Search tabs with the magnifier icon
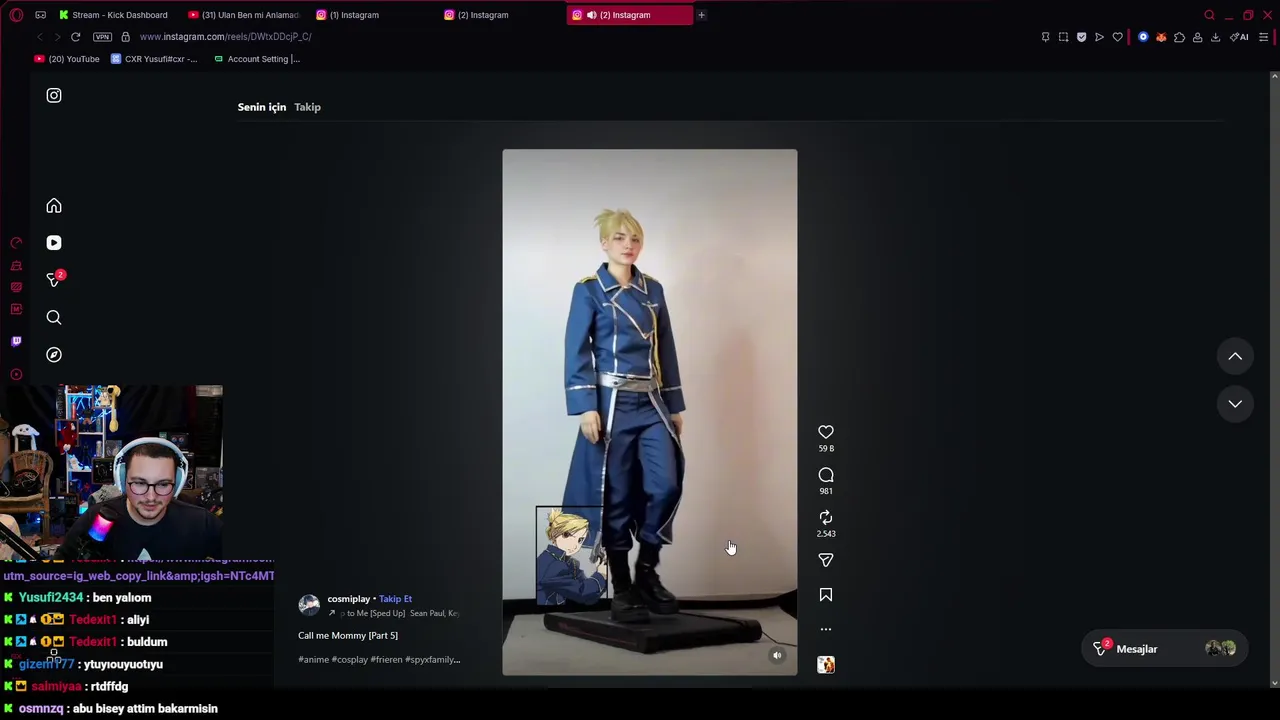The width and height of the screenshot is (1280, 720). pyautogui.click(x=1209, y=15)
